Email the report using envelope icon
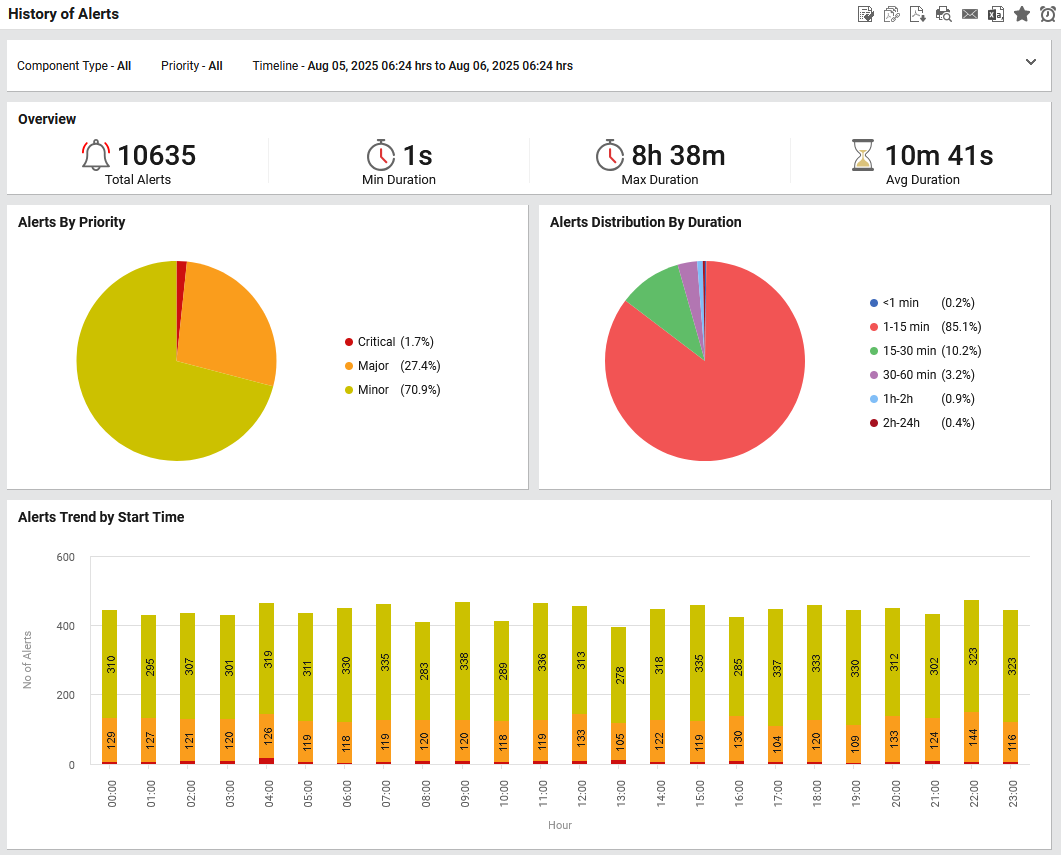The image size is (1061, 855). 969,14
